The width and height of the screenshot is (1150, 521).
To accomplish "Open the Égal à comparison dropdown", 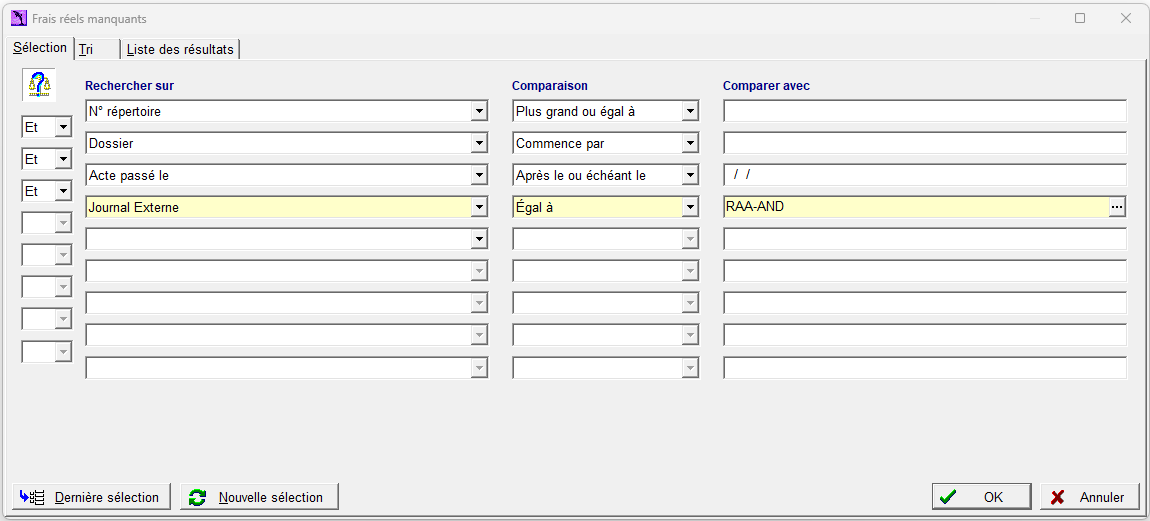I will pos(689,208).
